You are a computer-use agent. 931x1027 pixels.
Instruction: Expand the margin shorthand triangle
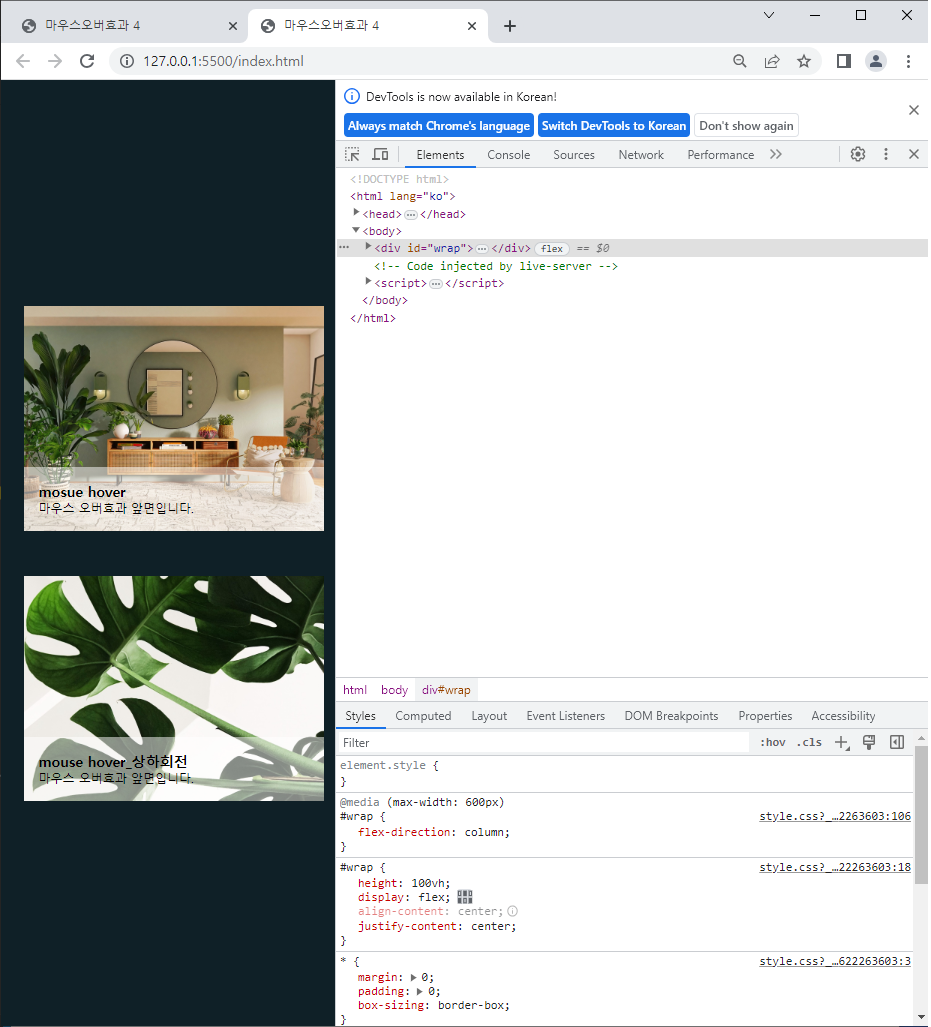413,977
